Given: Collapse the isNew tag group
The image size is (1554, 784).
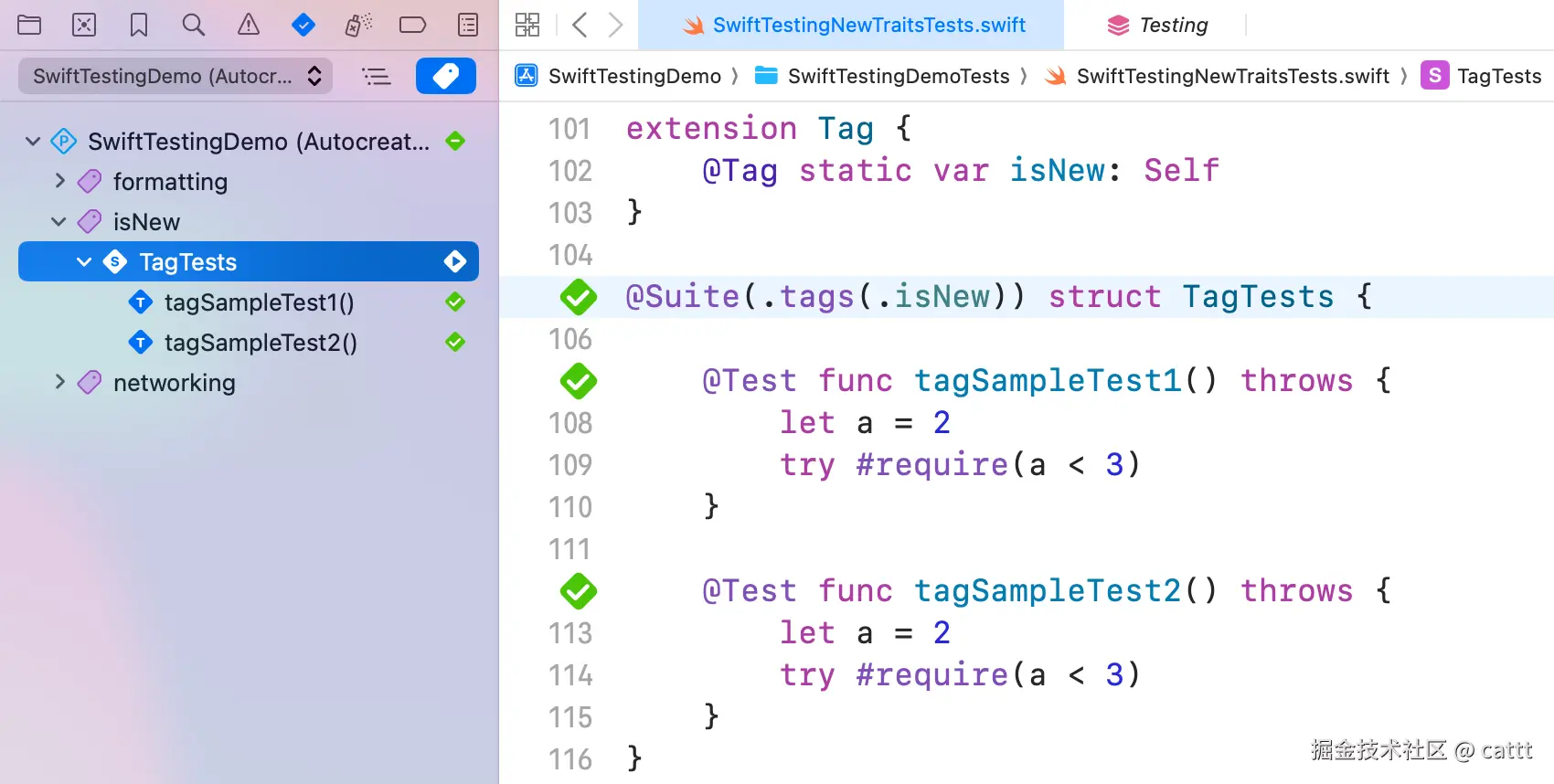Looking at the screenshot, I should [x=59, y=222].
